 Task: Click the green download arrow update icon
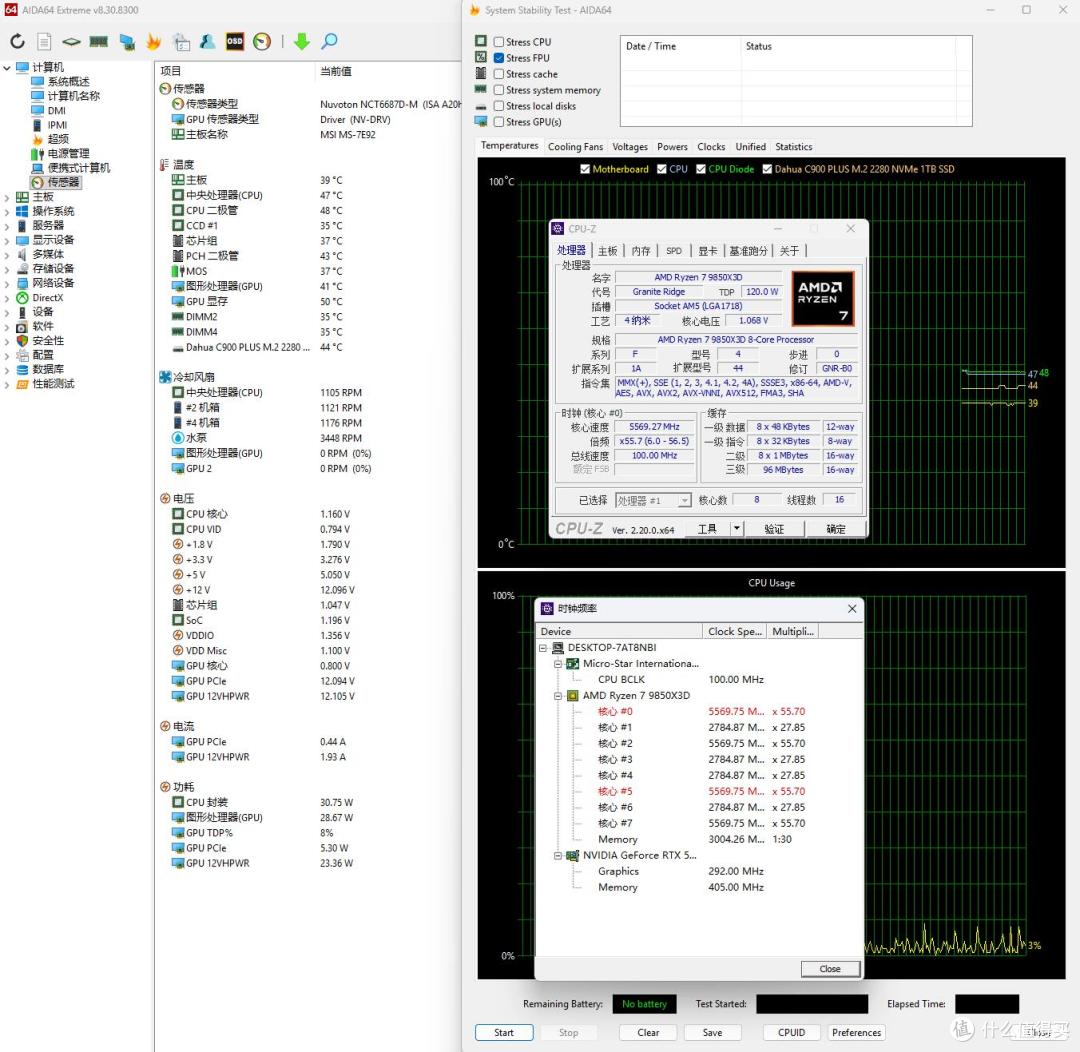(x=302, y=41)
